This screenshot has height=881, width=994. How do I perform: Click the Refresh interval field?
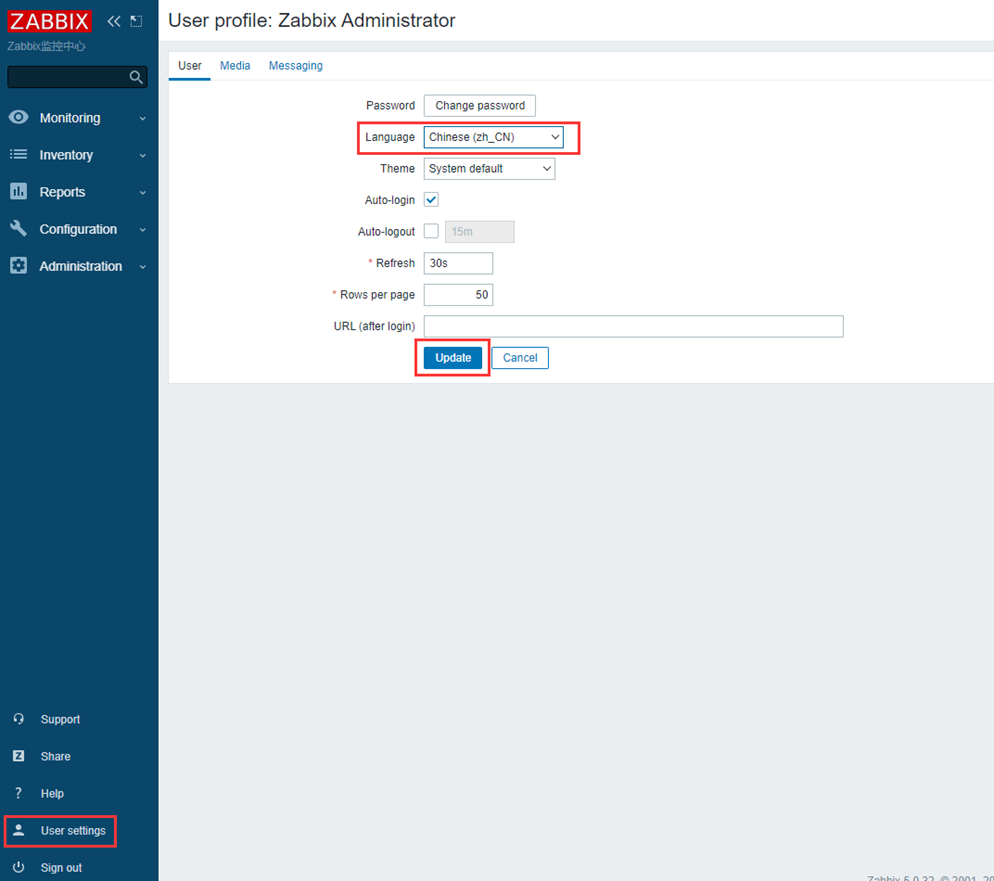pos(458,263)
